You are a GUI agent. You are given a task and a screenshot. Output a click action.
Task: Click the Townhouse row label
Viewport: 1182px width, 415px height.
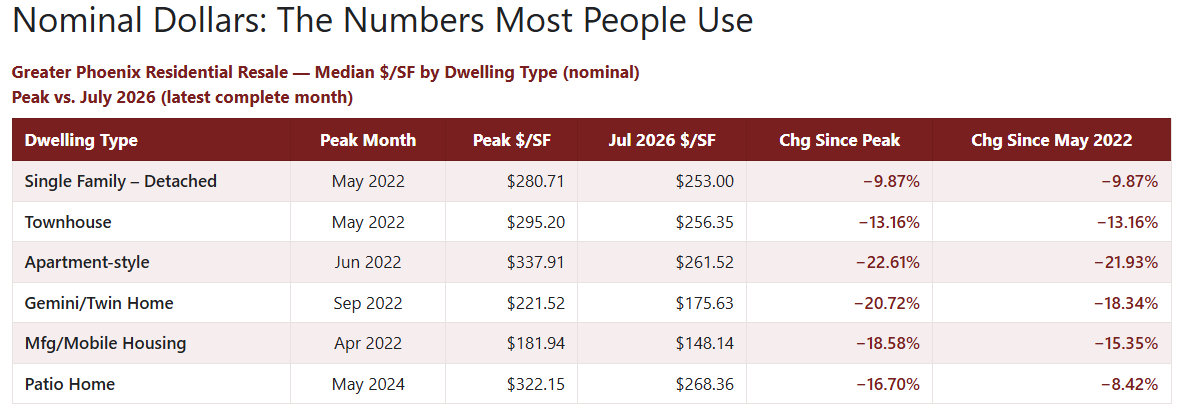pyautogui.click(x=68, y=222)
